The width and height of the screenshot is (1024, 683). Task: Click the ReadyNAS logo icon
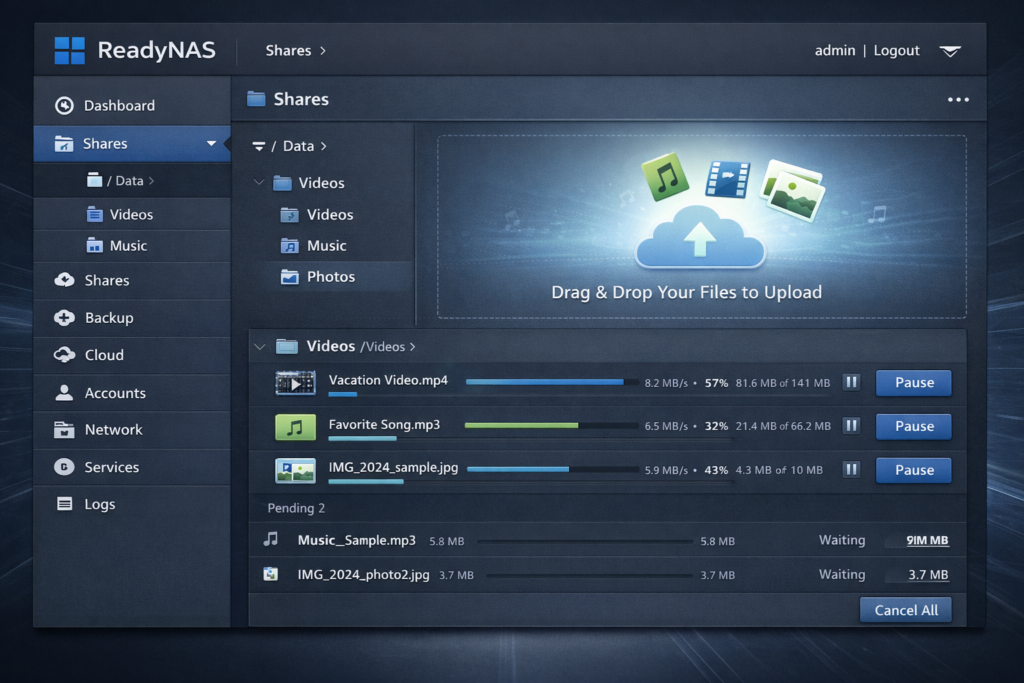(70, 50)
